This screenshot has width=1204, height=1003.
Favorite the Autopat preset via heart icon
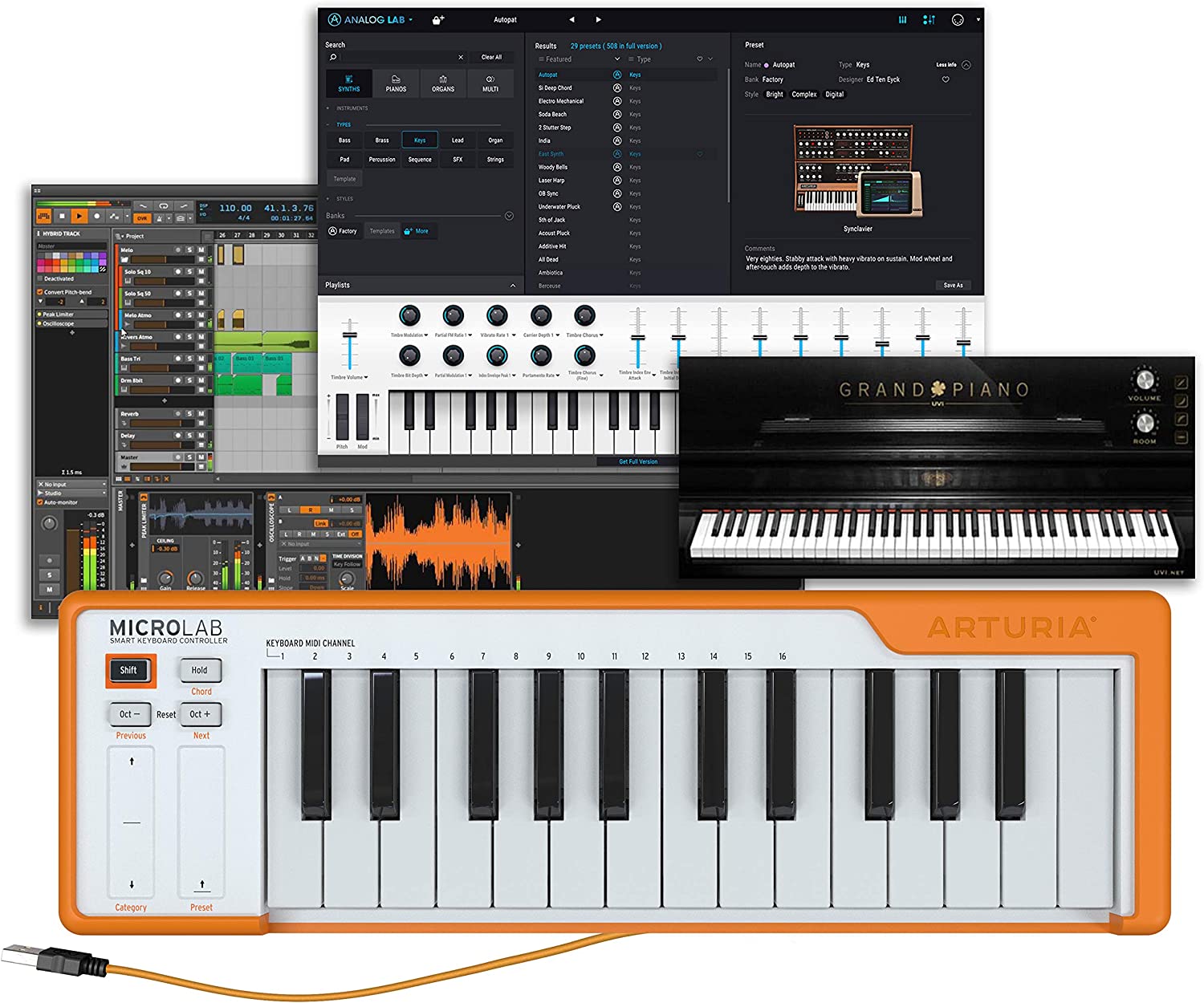pos(946,79)
